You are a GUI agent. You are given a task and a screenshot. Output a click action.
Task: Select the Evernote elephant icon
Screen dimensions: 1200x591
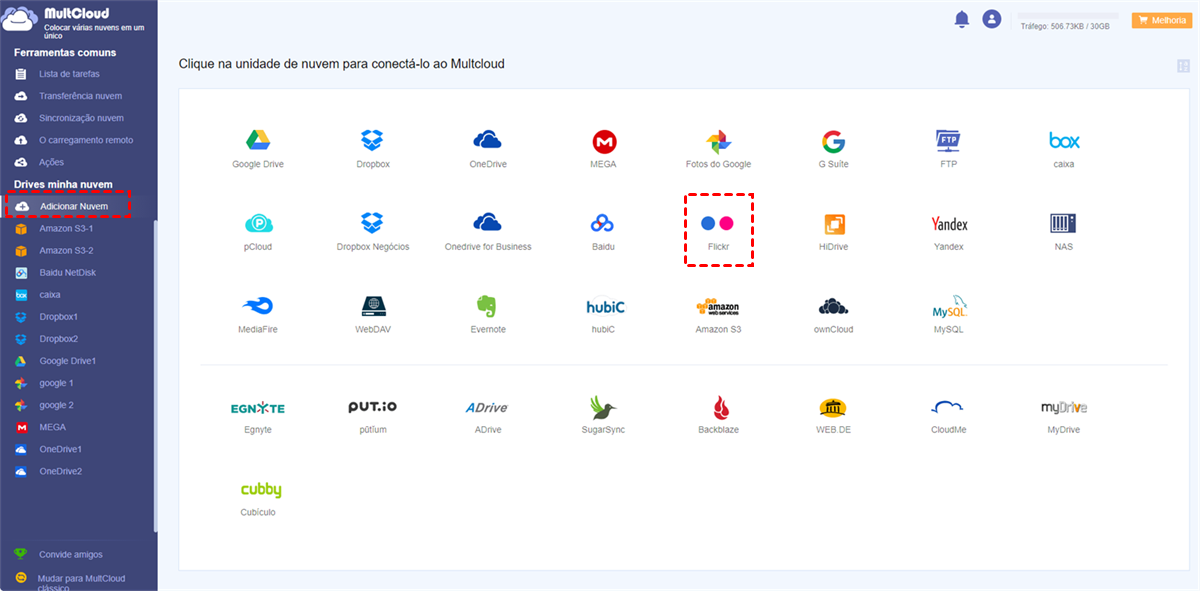click(488, 306)
